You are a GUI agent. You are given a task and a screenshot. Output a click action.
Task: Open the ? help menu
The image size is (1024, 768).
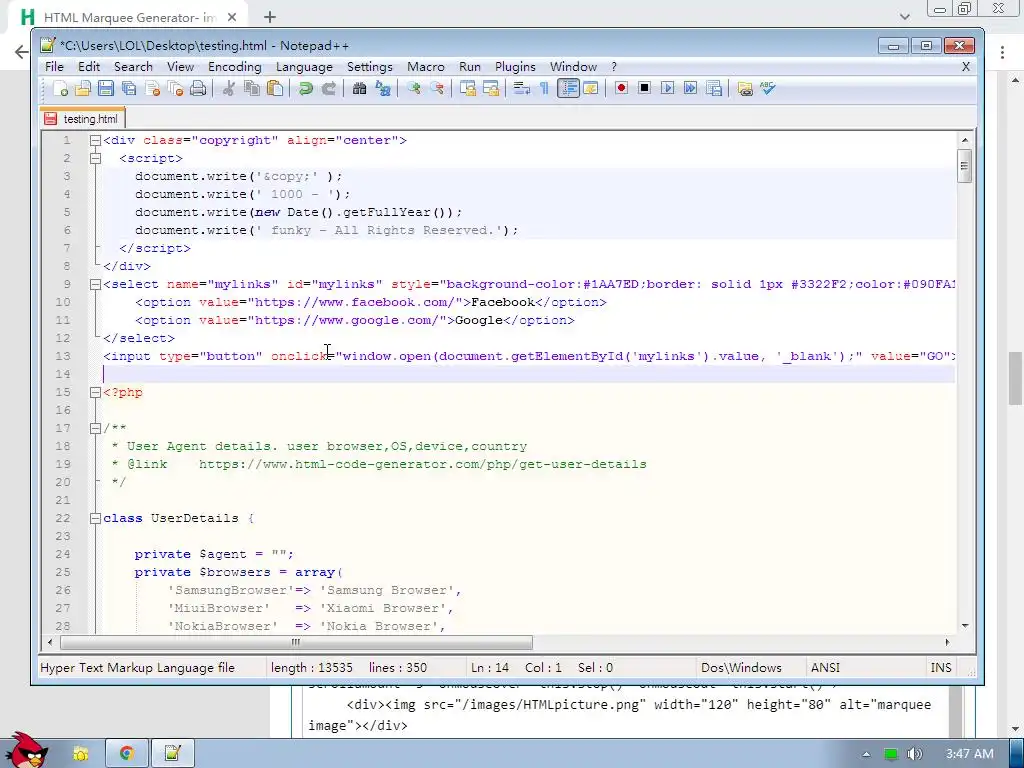(x=614, y=67)
